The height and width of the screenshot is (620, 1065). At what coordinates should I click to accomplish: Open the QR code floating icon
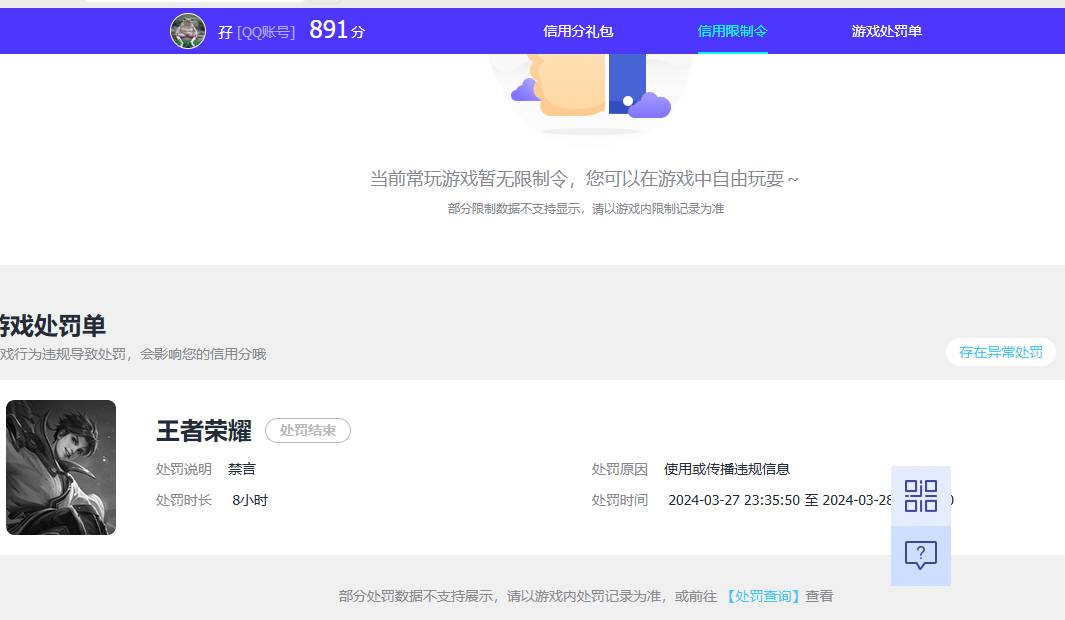point(920,496)
